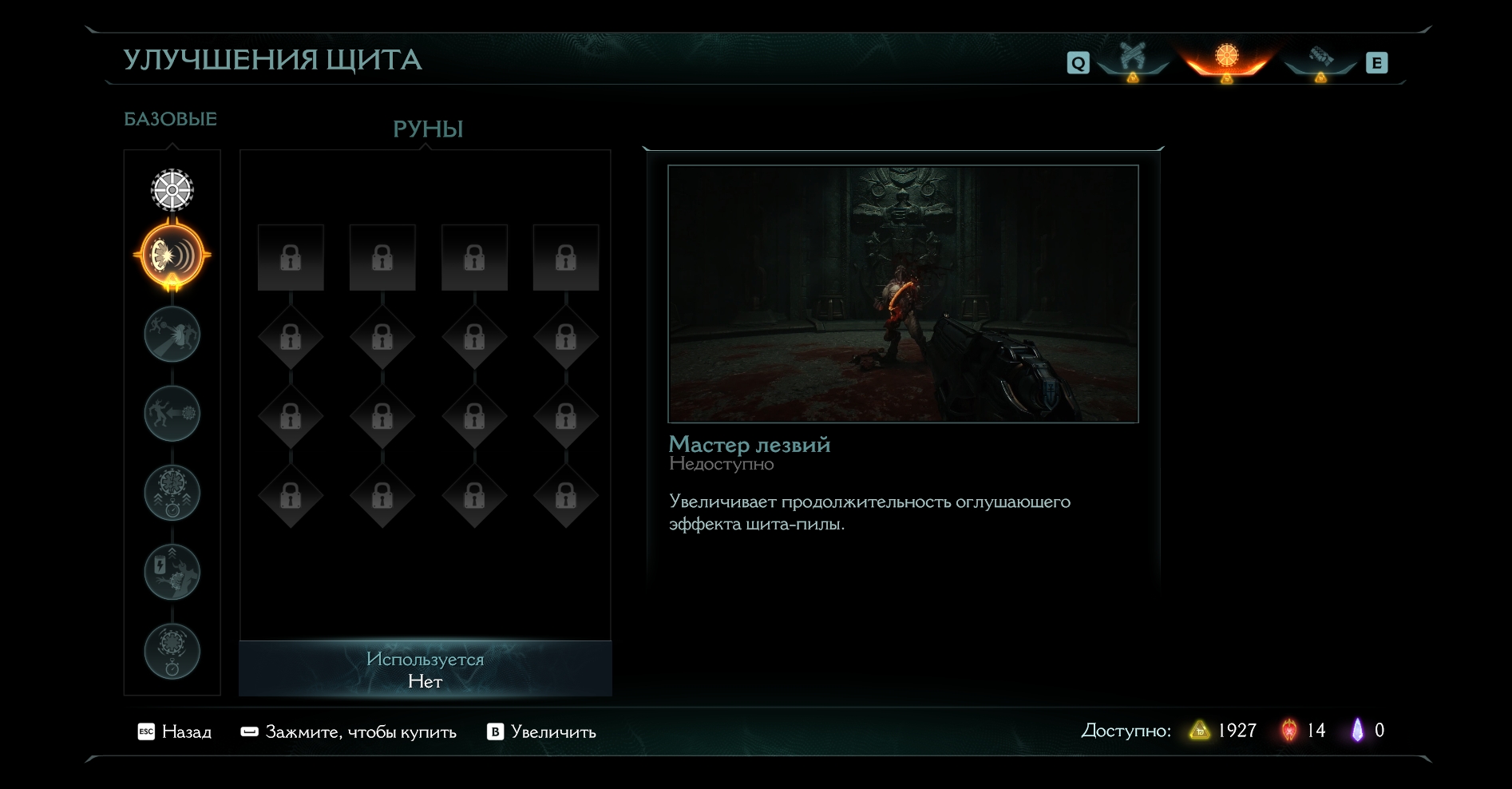Select the third upgrade icon in the Базовые column
The width and height of the screenshot is (1512, 789).
pos(172,334)
